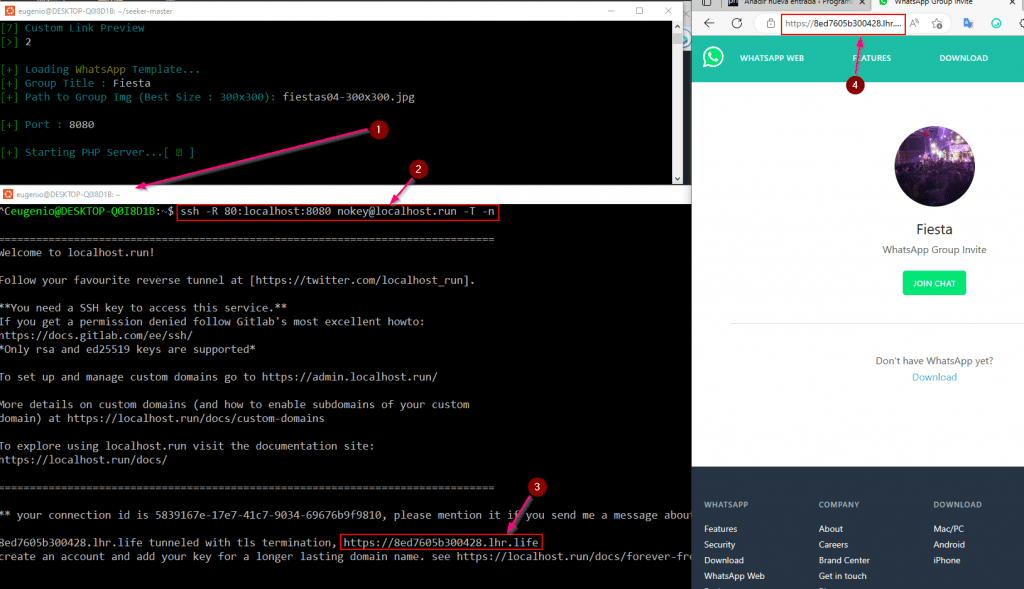The image size is (1024, 589).
Task: Close the seeker-master terminal window
Action: [x=668, y=10]
